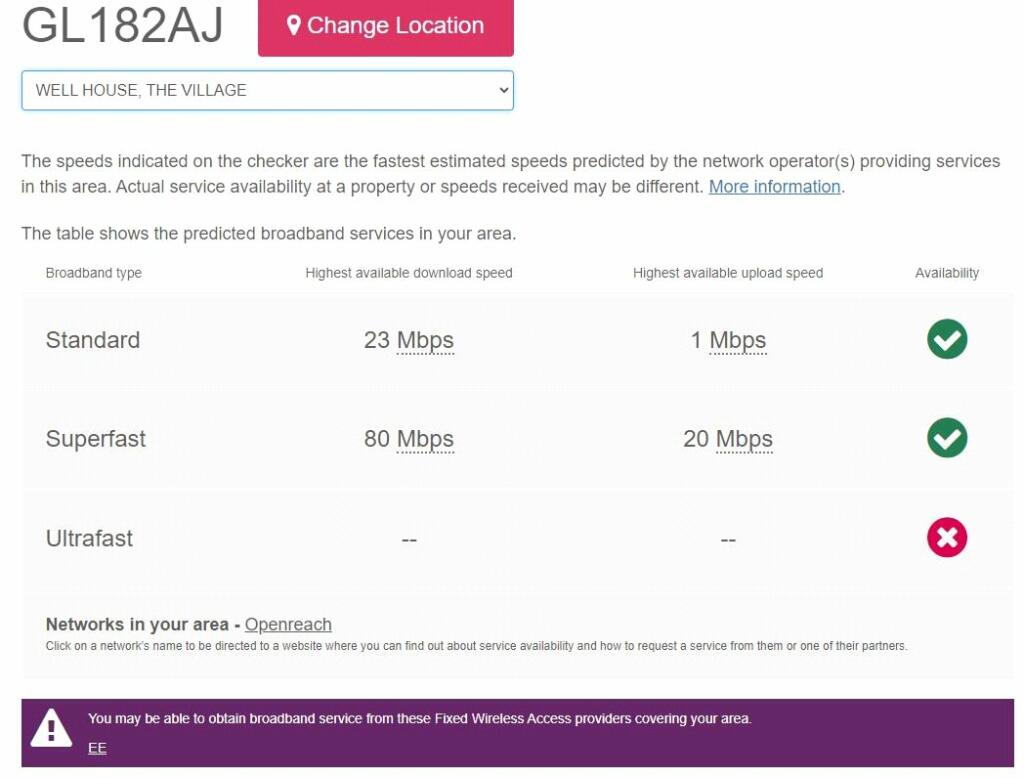Screen dimensions: 1024x778
Task: Click the location pin icon on the Change Location button
Action: tap(293, 25)
